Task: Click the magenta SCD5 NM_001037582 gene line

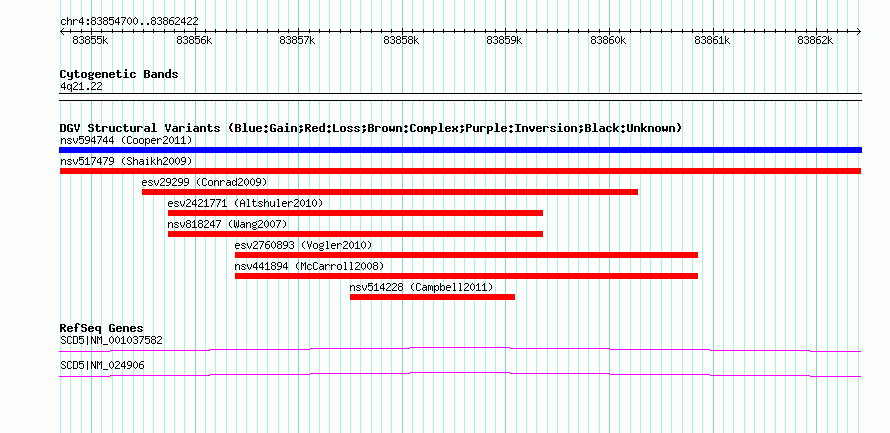Action: coord(460,349)
